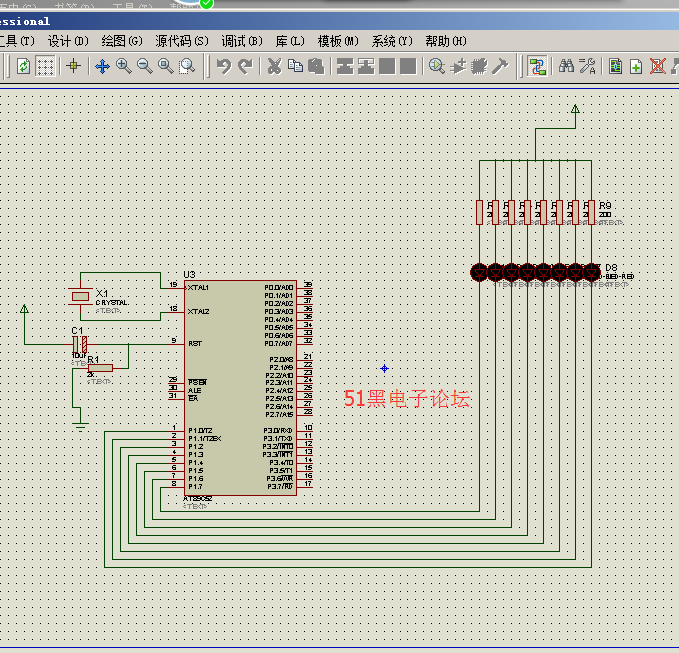This screenshot has height=653, width=679.
Task: Open Pick Parts from Libraries icon
Action: click(x=436, y=66)
